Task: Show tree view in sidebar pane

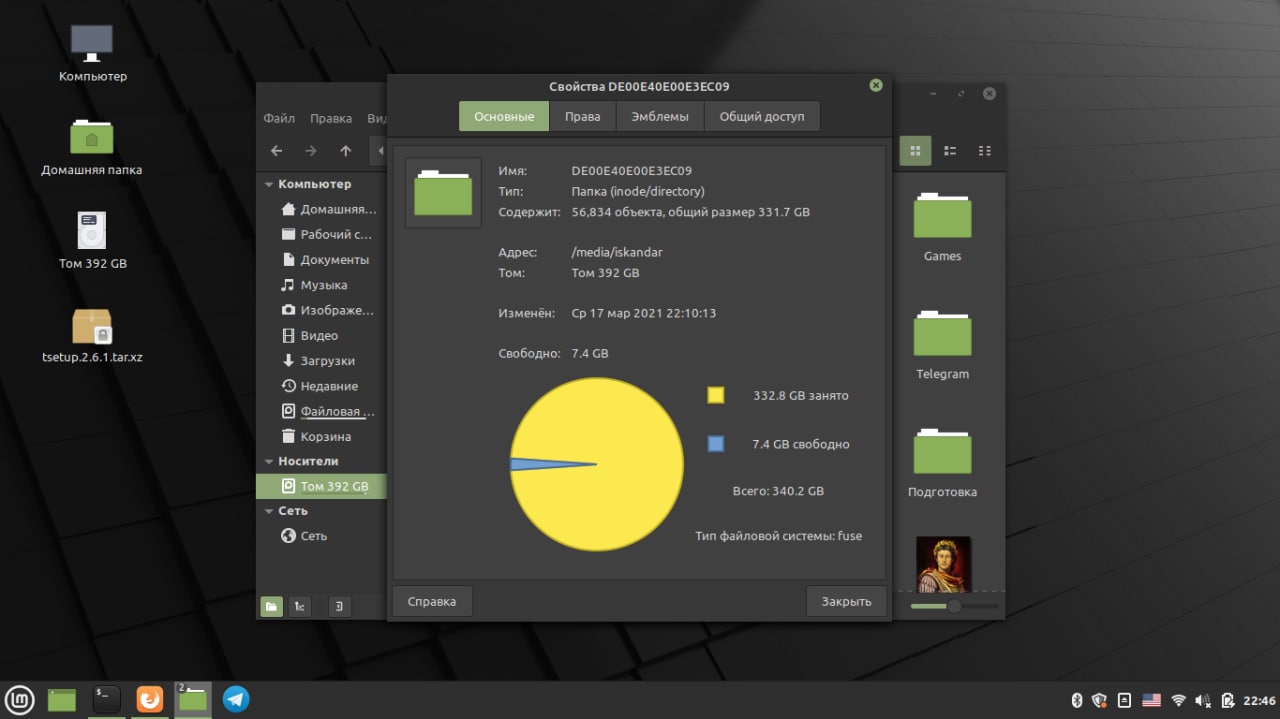Action: click(300, 606)
